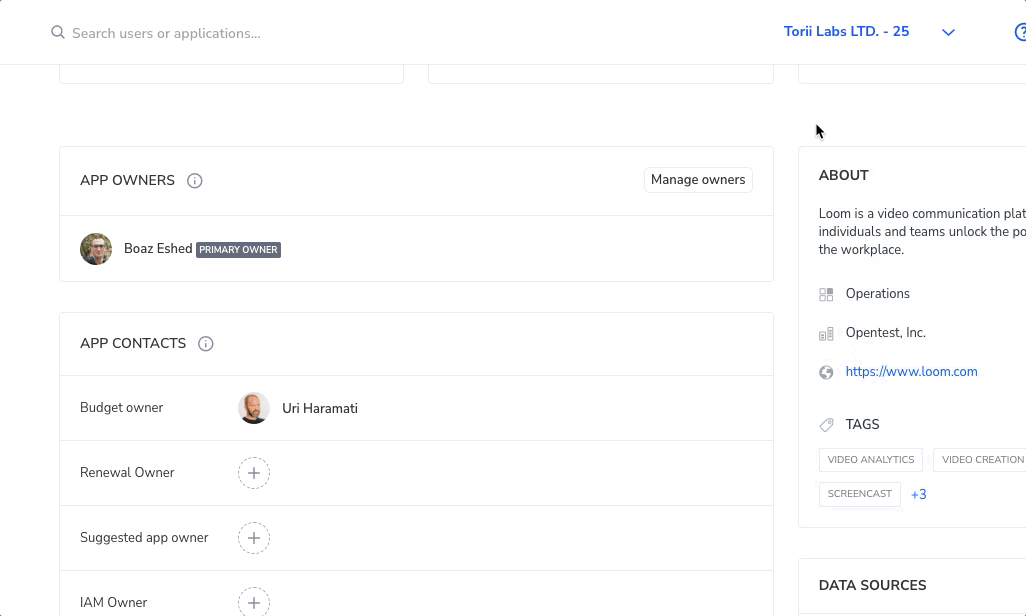Click the Opentest, Inc. company icon
Image resolution: width=1026 pixels, height=616 pixels.
point(826,334)
